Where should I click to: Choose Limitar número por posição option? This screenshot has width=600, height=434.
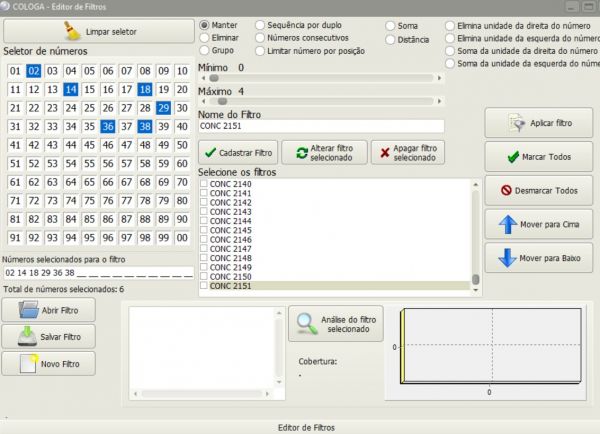[260, 51]
